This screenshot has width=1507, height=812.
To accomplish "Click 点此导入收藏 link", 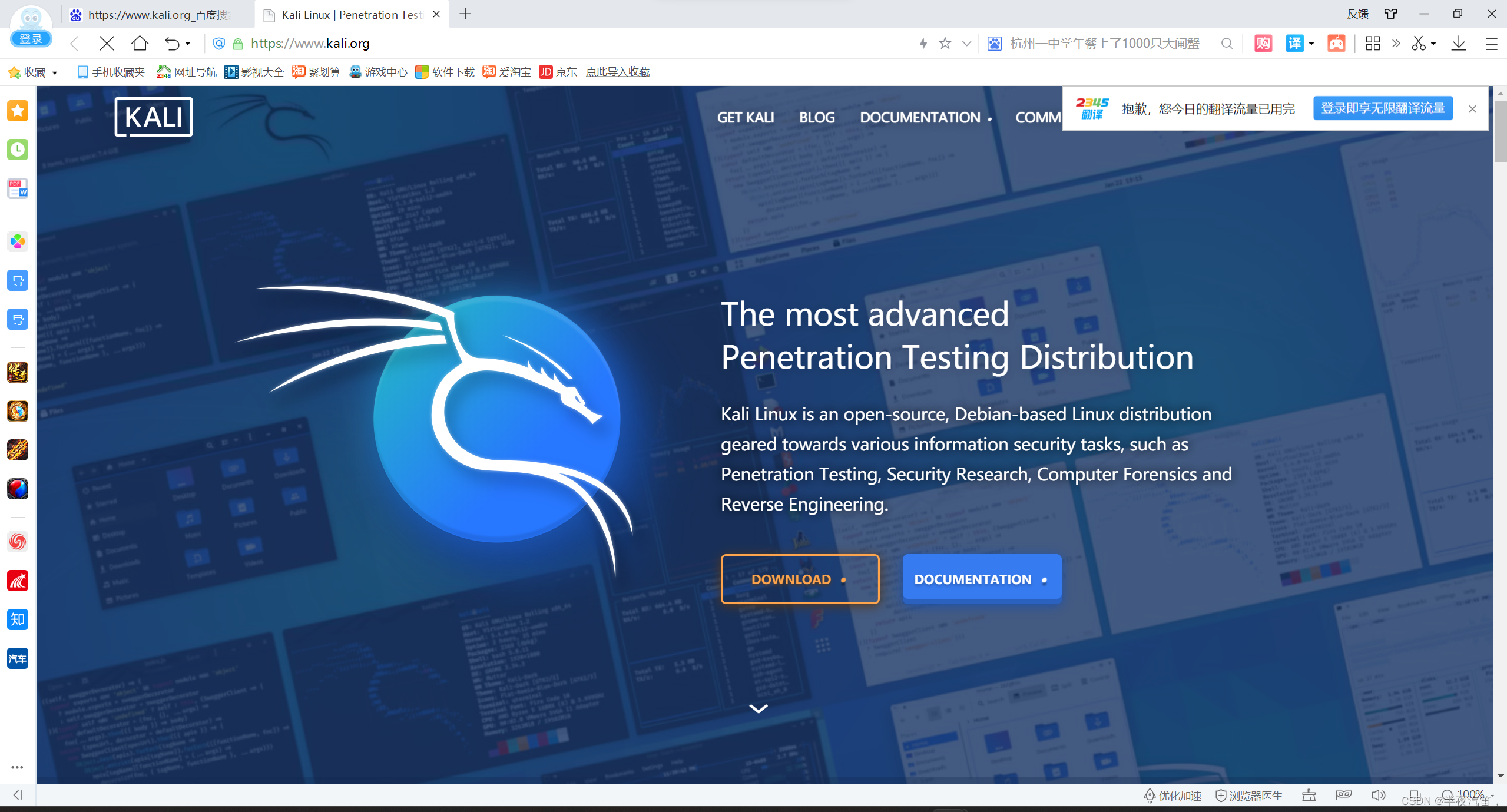I will point(618,72).
